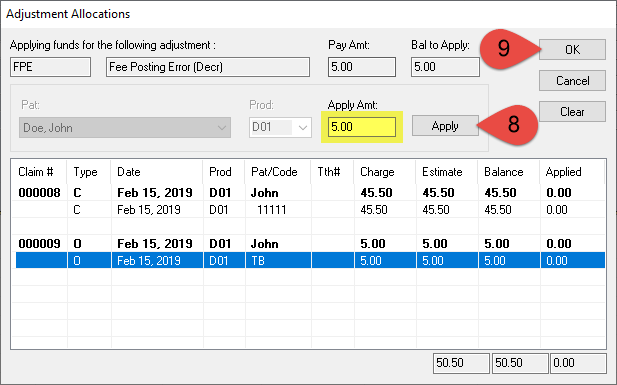Click bold 45.50 in Charge column
The image size is (617, 385).
point(376,193)
